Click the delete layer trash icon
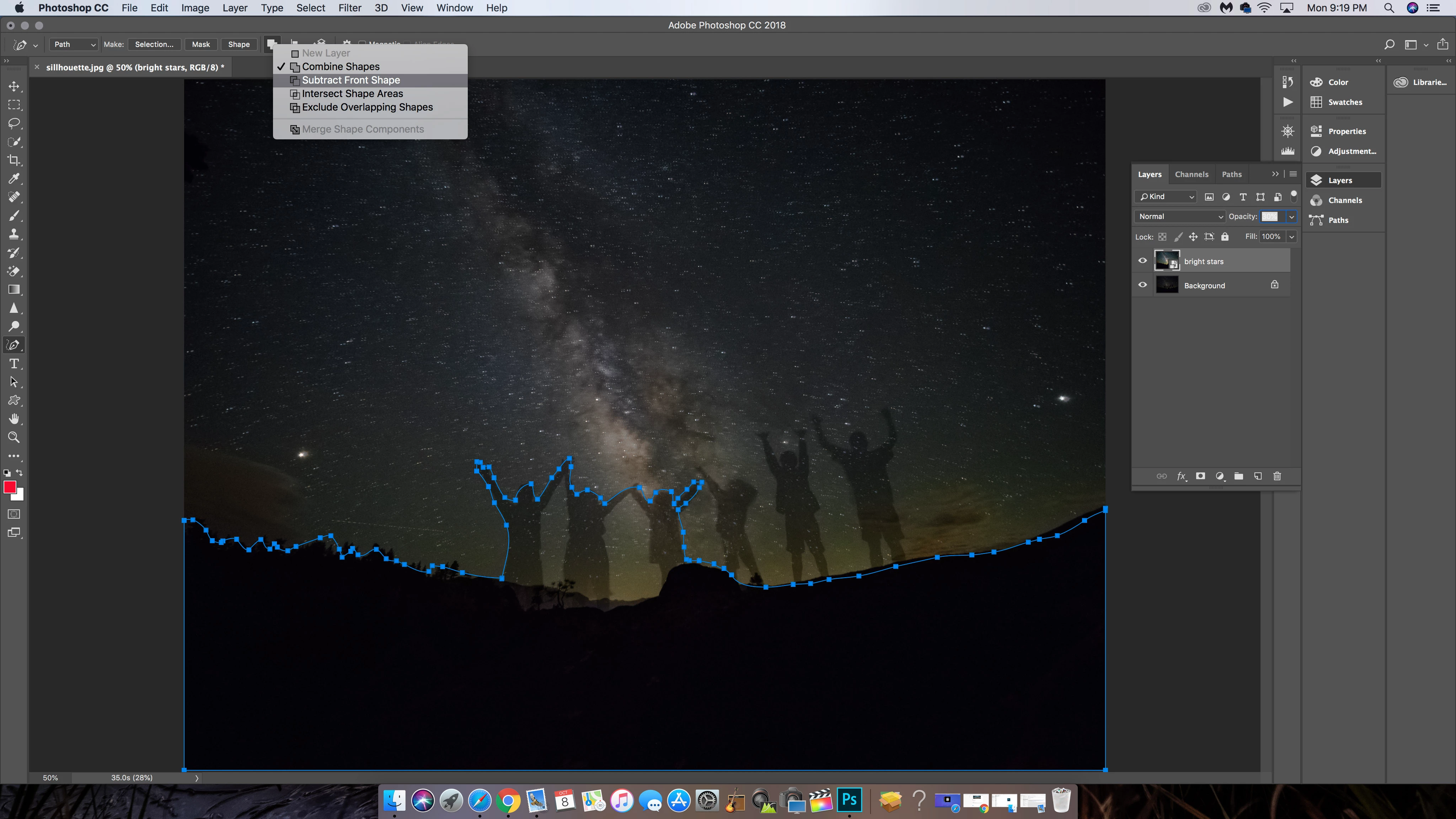This screenshot has height=819, width=1456. click(x=1277, y=476)
